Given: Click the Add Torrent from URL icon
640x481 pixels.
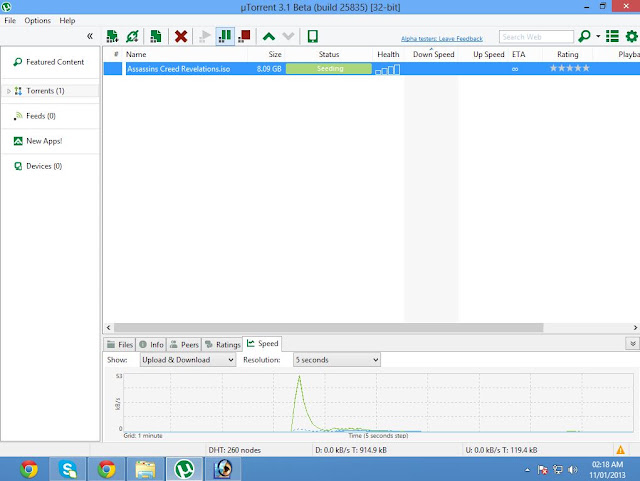Looking at the screenshot, I should click(132, 36).
